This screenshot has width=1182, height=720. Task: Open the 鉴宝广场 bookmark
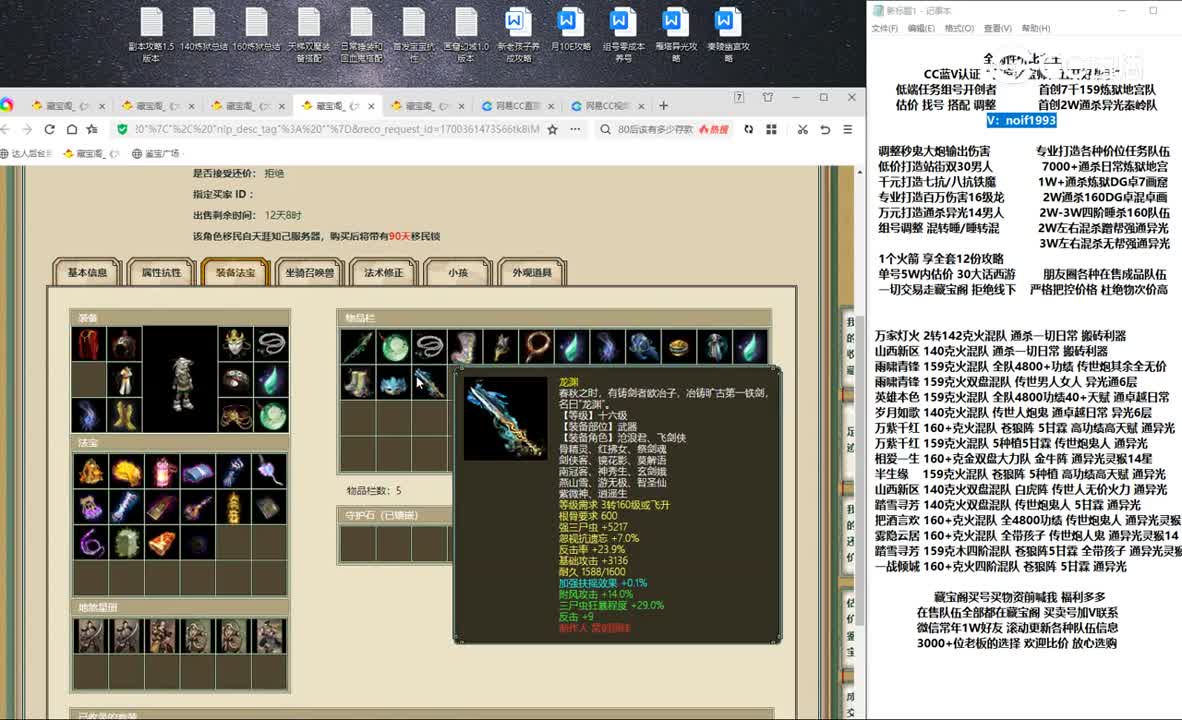click(x=156, y=154)
